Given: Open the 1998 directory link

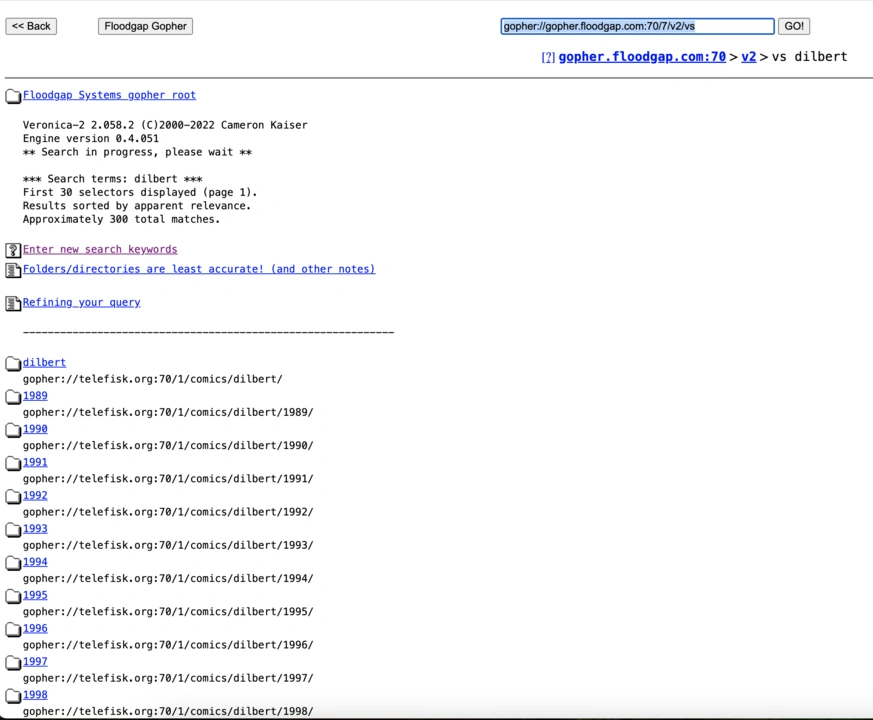Looking at the screenshot, I should coord(35,695).
